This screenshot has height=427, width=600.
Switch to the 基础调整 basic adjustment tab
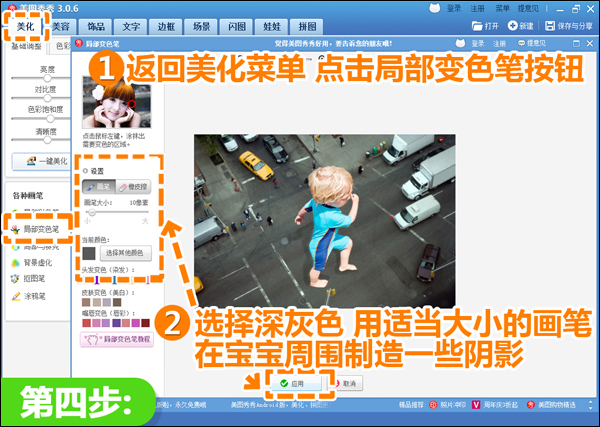pos(26,46)
